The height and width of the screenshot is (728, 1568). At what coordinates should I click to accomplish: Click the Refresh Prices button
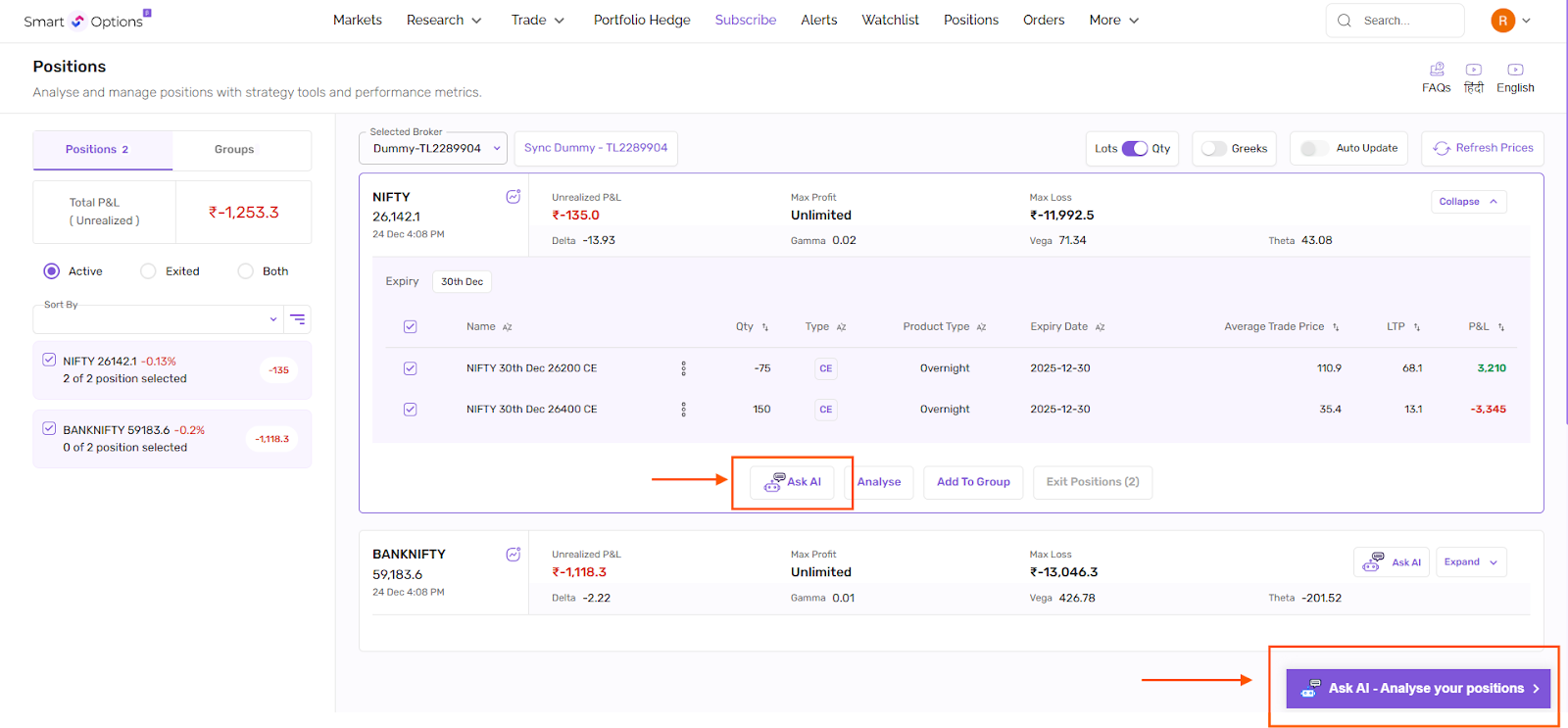point(1482,148)
